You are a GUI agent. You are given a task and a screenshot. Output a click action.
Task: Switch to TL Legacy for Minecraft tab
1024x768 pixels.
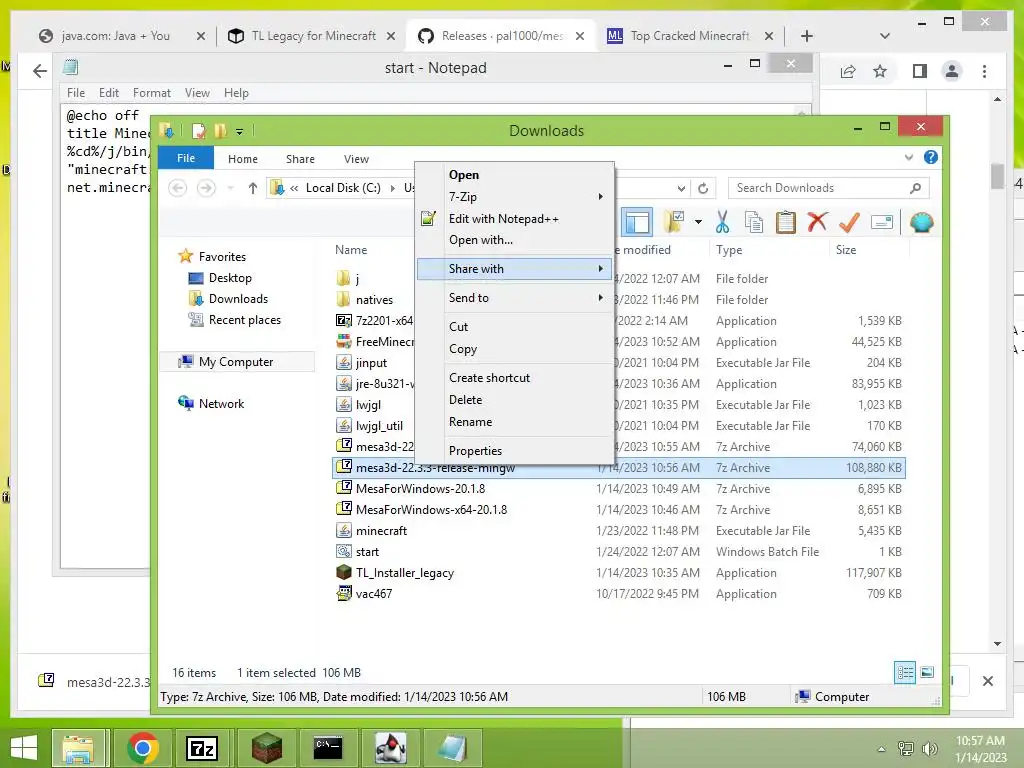(x=312, y=36)
